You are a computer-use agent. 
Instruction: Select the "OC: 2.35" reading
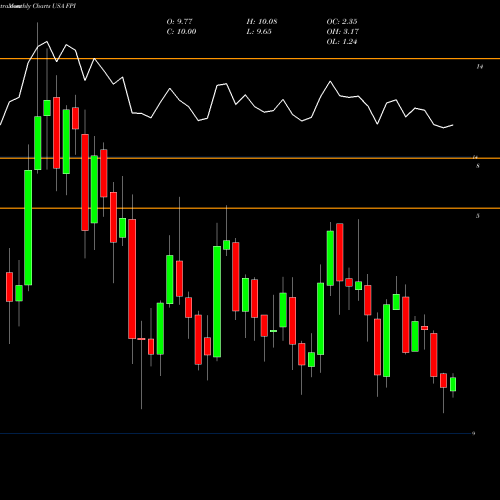pyautogui.click(x=342, y=22)
